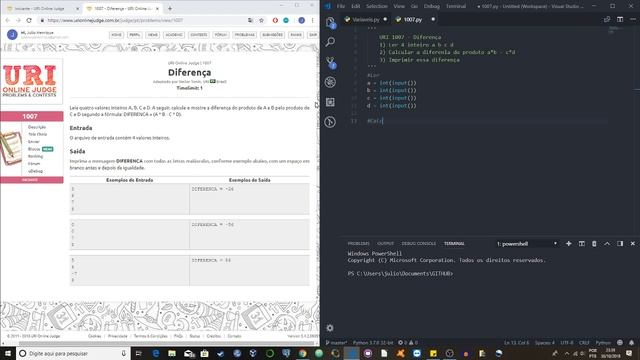
Task: Switch to the first Chrome tab 'Iniciante'
Action: coord(42,8)
